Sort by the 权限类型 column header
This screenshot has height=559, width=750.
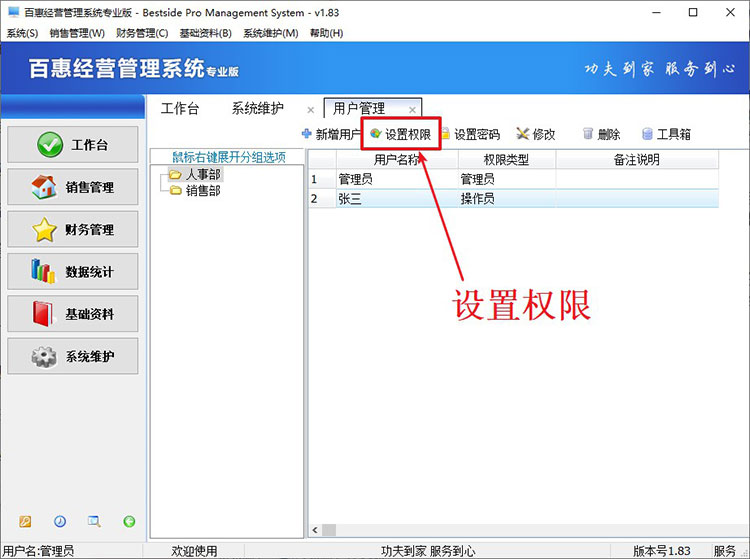pyautogui.click(x=507, y=160)
